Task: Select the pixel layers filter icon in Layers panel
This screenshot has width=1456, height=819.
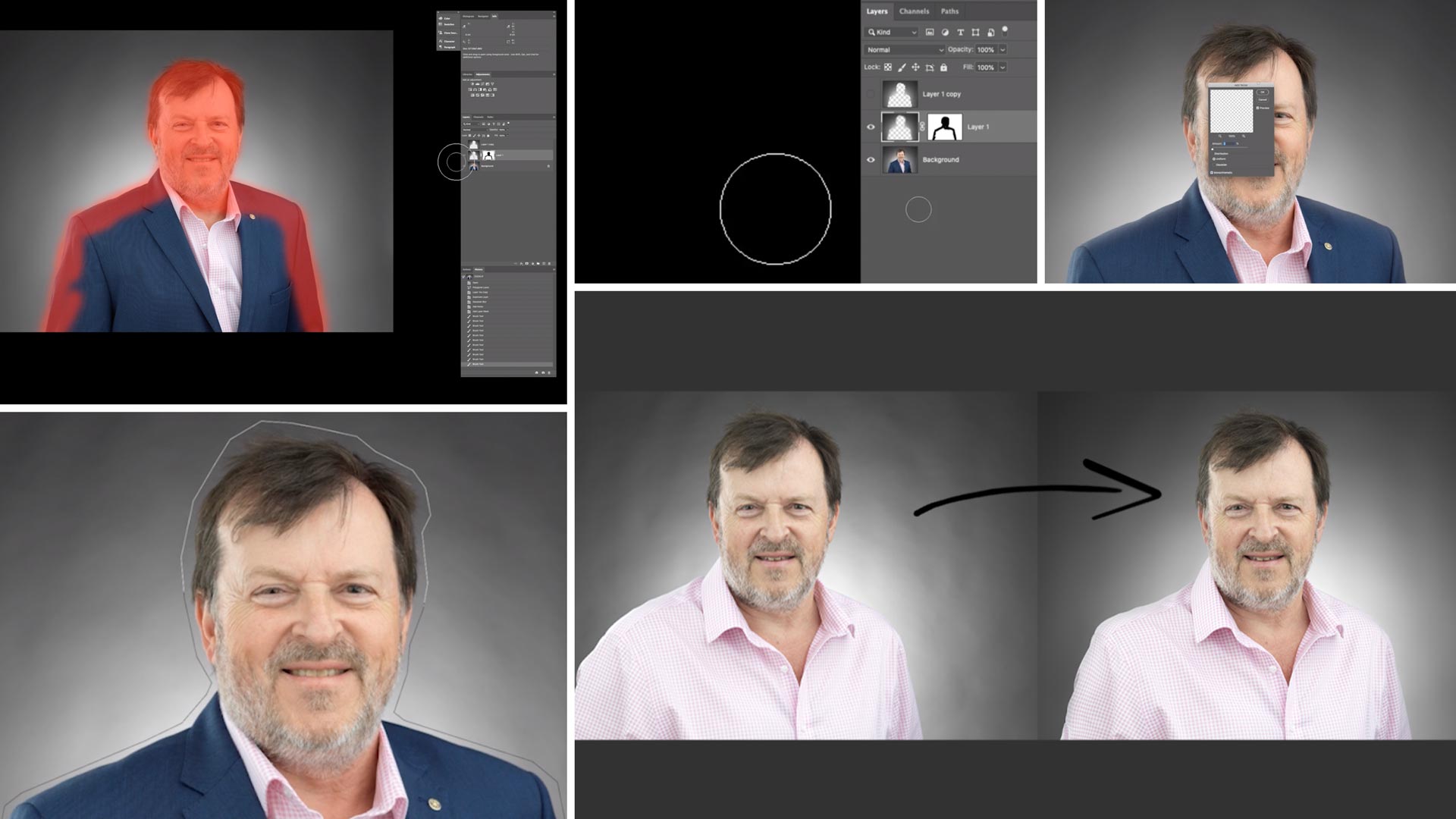Action: click(x=930, y=33)
